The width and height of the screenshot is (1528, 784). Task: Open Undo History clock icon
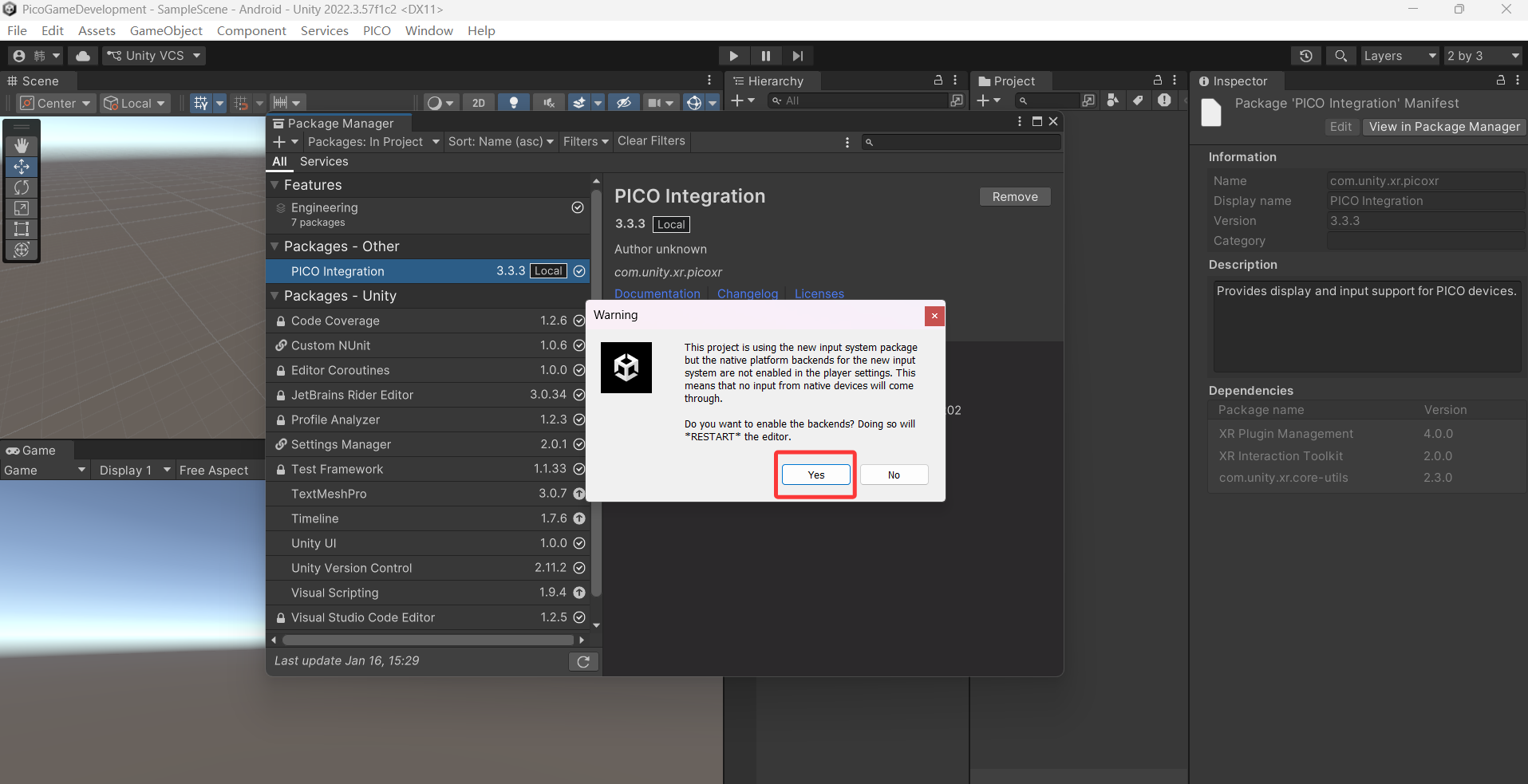coord(1306,56)
